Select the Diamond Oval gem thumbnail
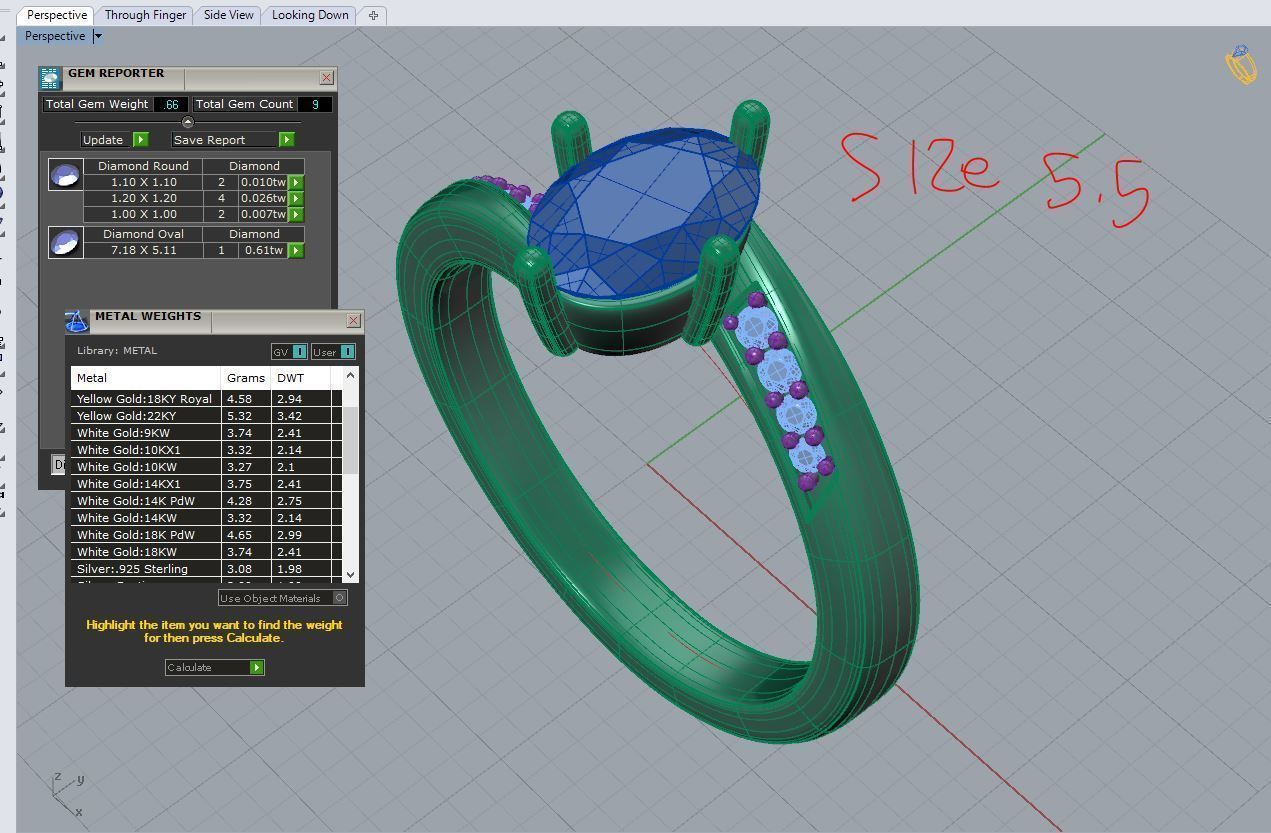Image resolution: width=1271 pixels, height=833 pixels. tap(66, 243)
